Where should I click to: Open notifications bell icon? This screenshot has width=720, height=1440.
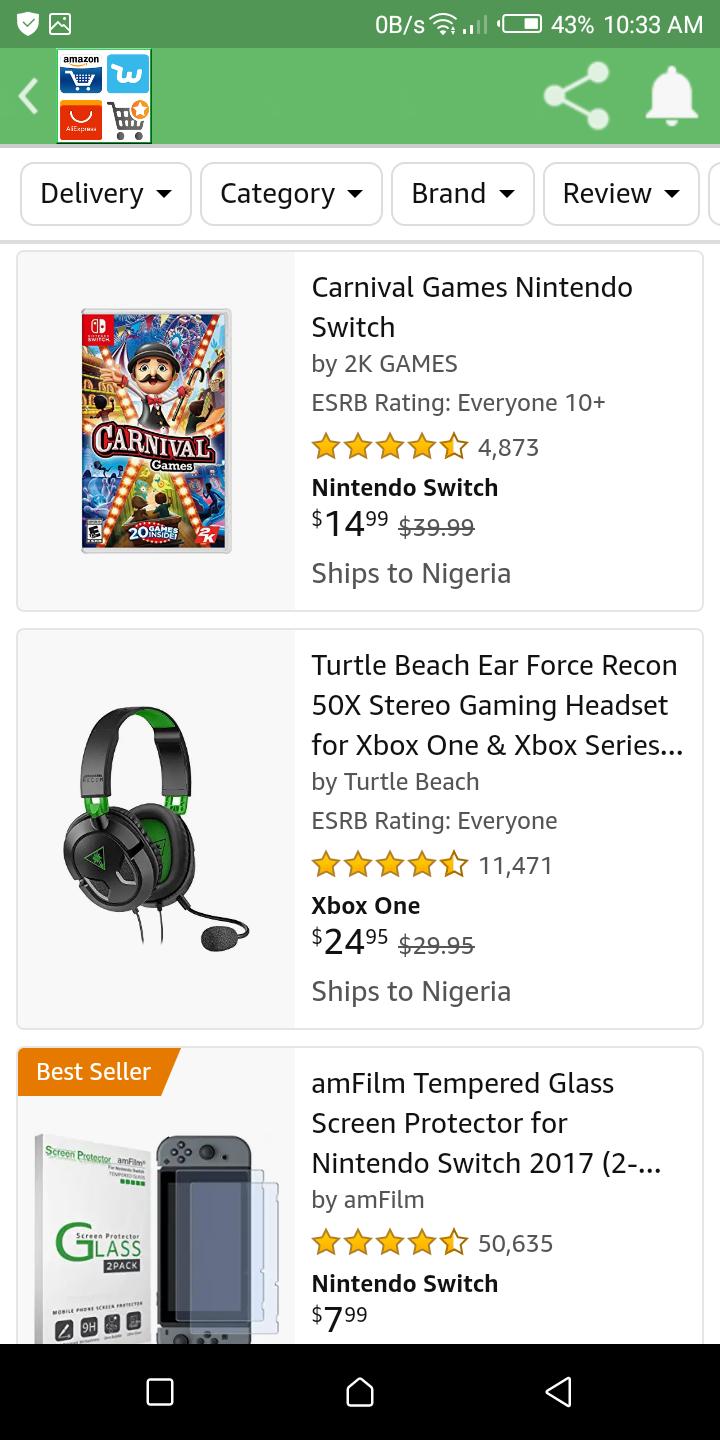(x=672, y=96)
